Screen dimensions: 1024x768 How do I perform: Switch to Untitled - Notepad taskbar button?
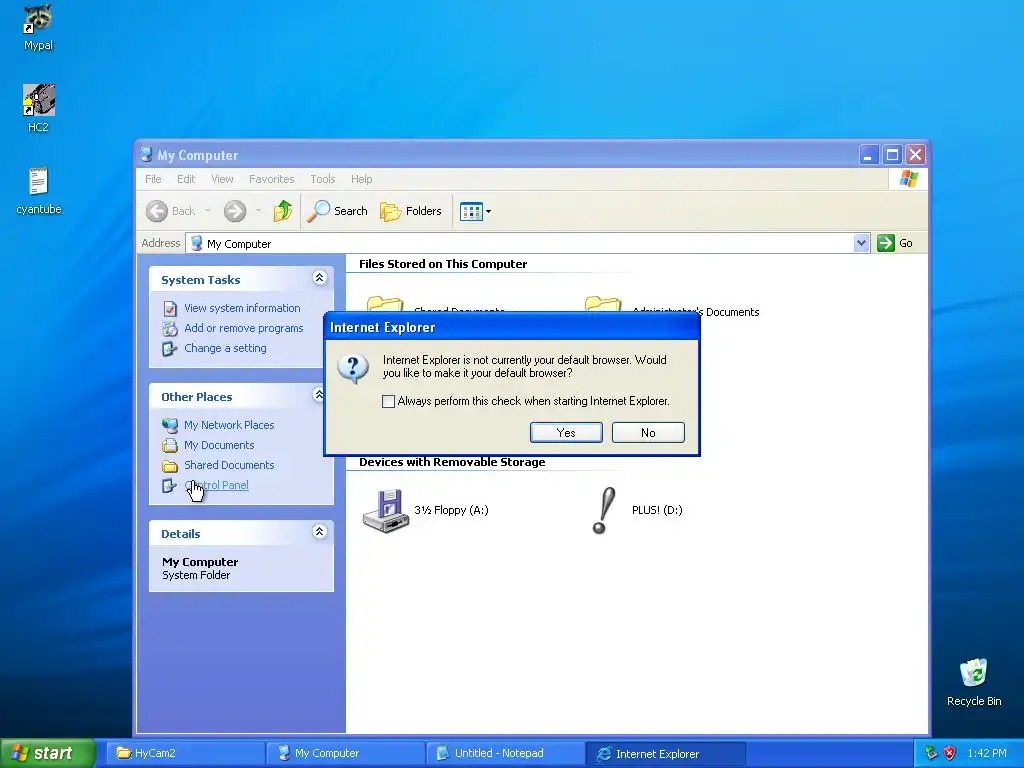point(505,754)
